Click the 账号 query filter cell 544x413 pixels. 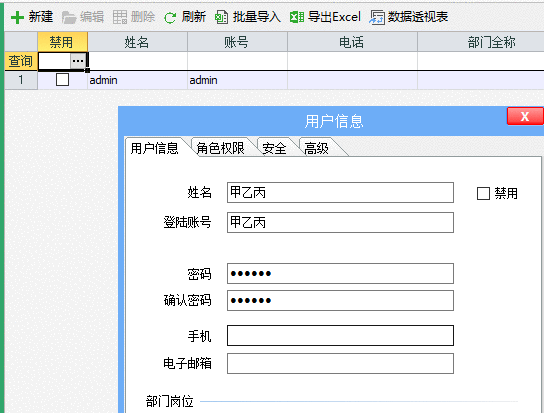[237, 61]
